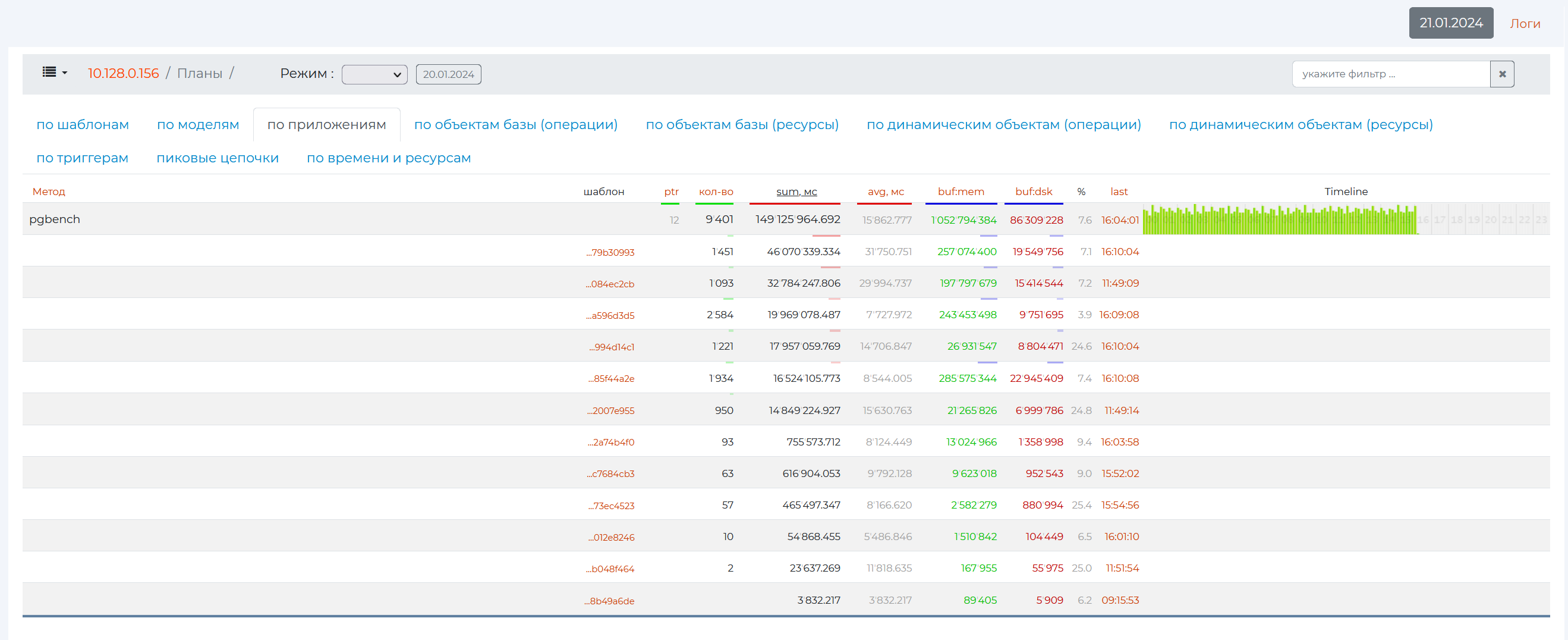Select по времени и ресурсам tab
The width and height of the screenshot is (1568, 640).
[388, 158]
